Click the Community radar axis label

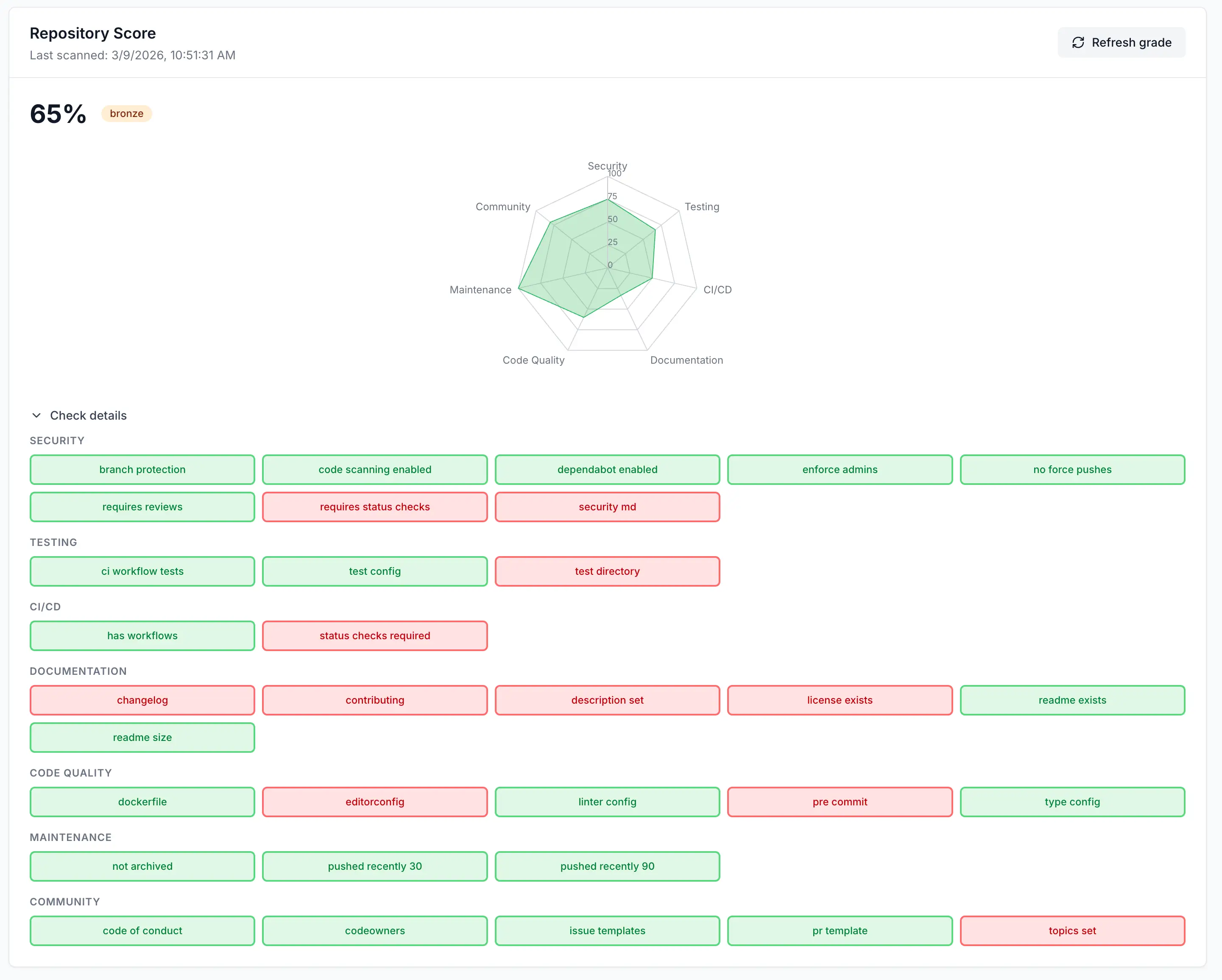pyautogui.click(x=503, y=207)
